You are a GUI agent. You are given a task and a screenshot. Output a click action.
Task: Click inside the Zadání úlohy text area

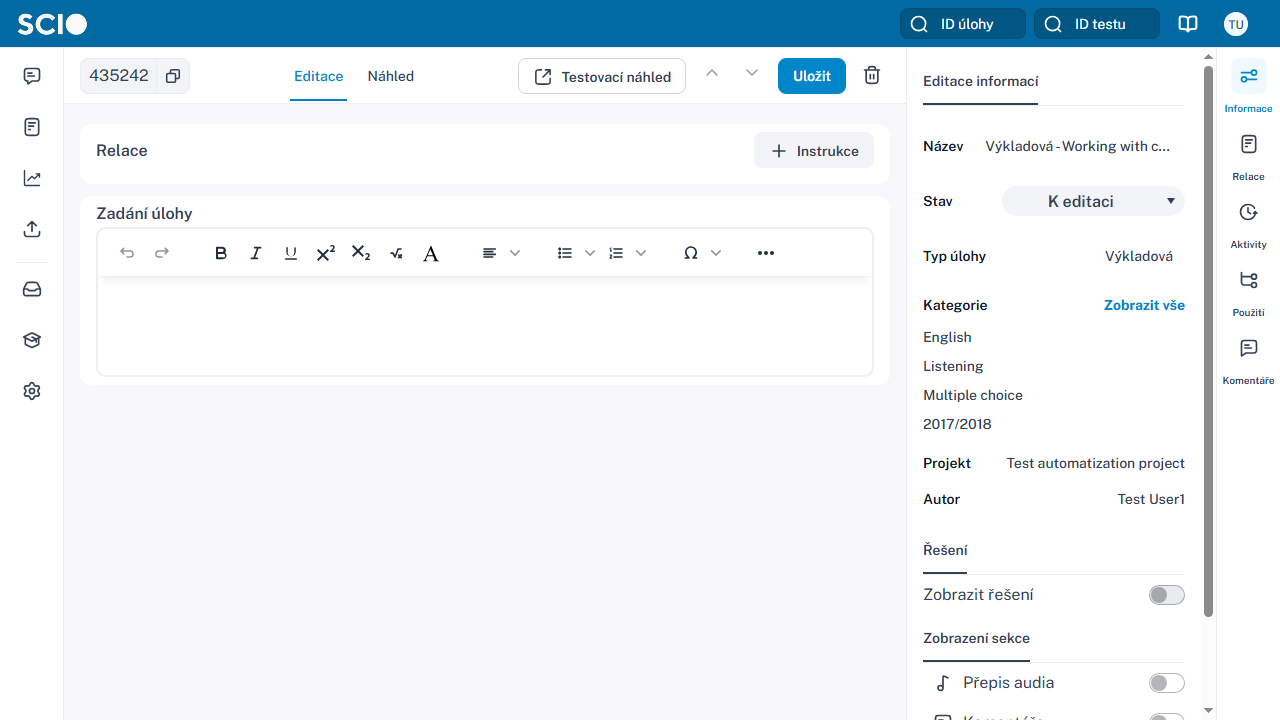coord(485,326)
